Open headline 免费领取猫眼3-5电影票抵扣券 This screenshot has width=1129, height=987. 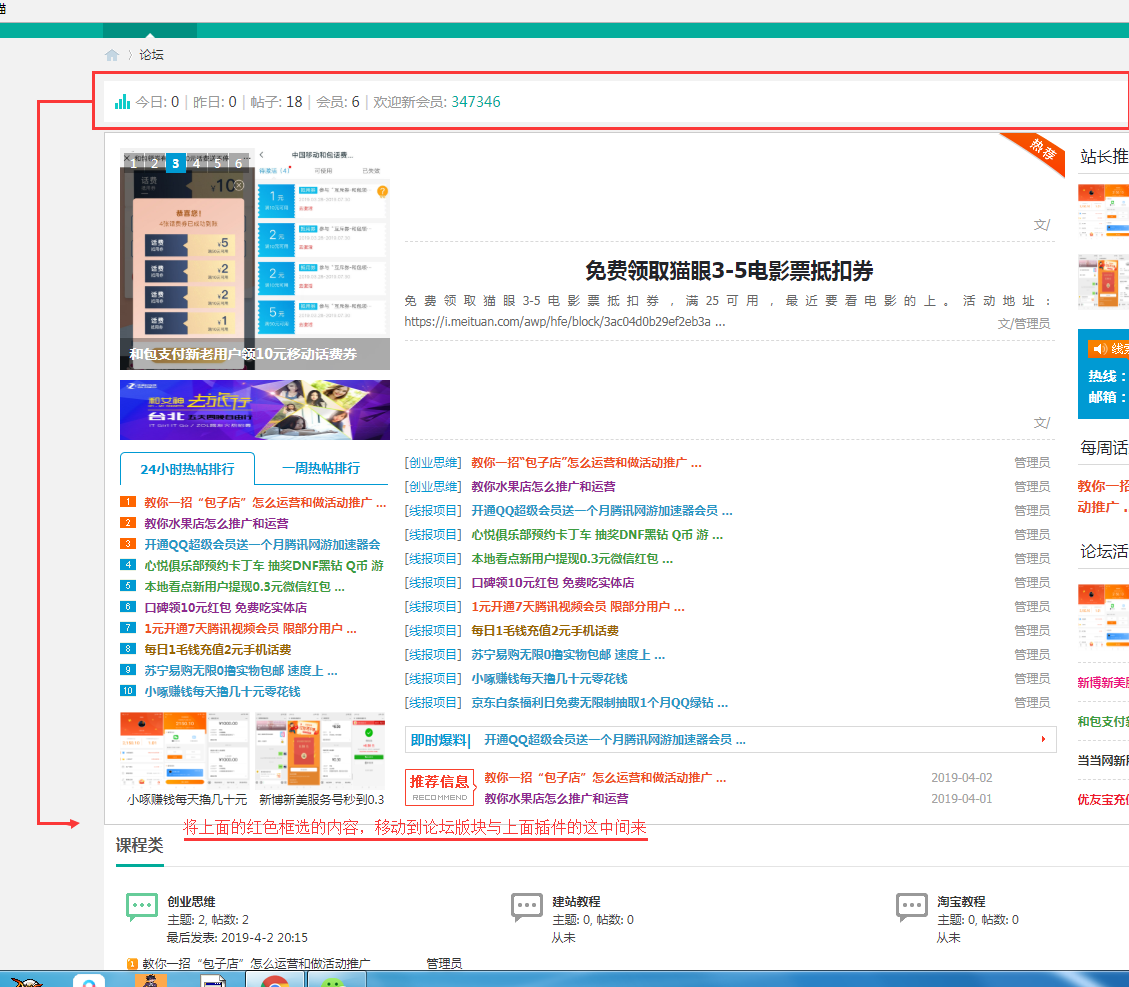(x=729, y=271)
